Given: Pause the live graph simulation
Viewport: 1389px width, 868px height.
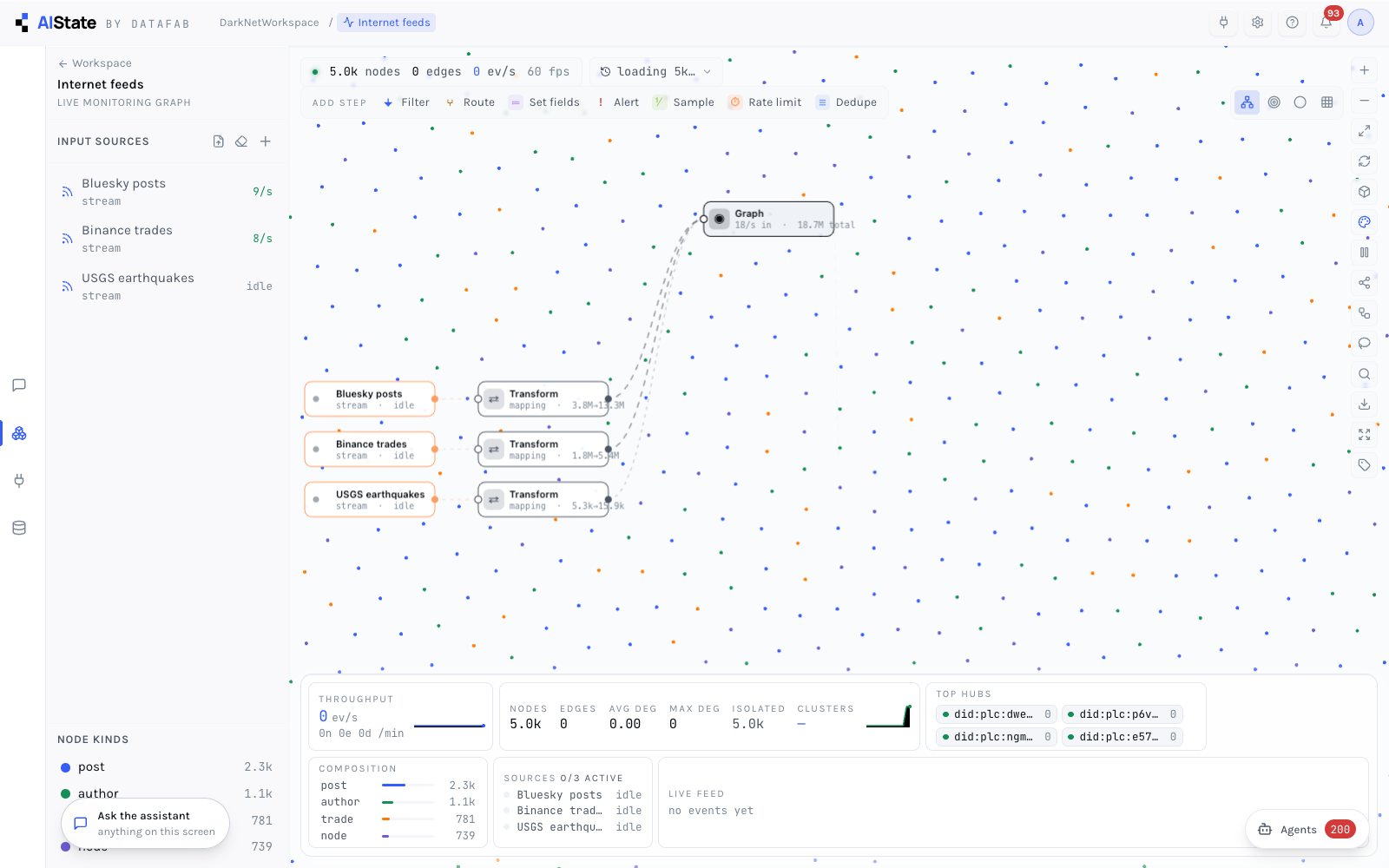Looking at the screenshot, I should tap(1364, 253).
